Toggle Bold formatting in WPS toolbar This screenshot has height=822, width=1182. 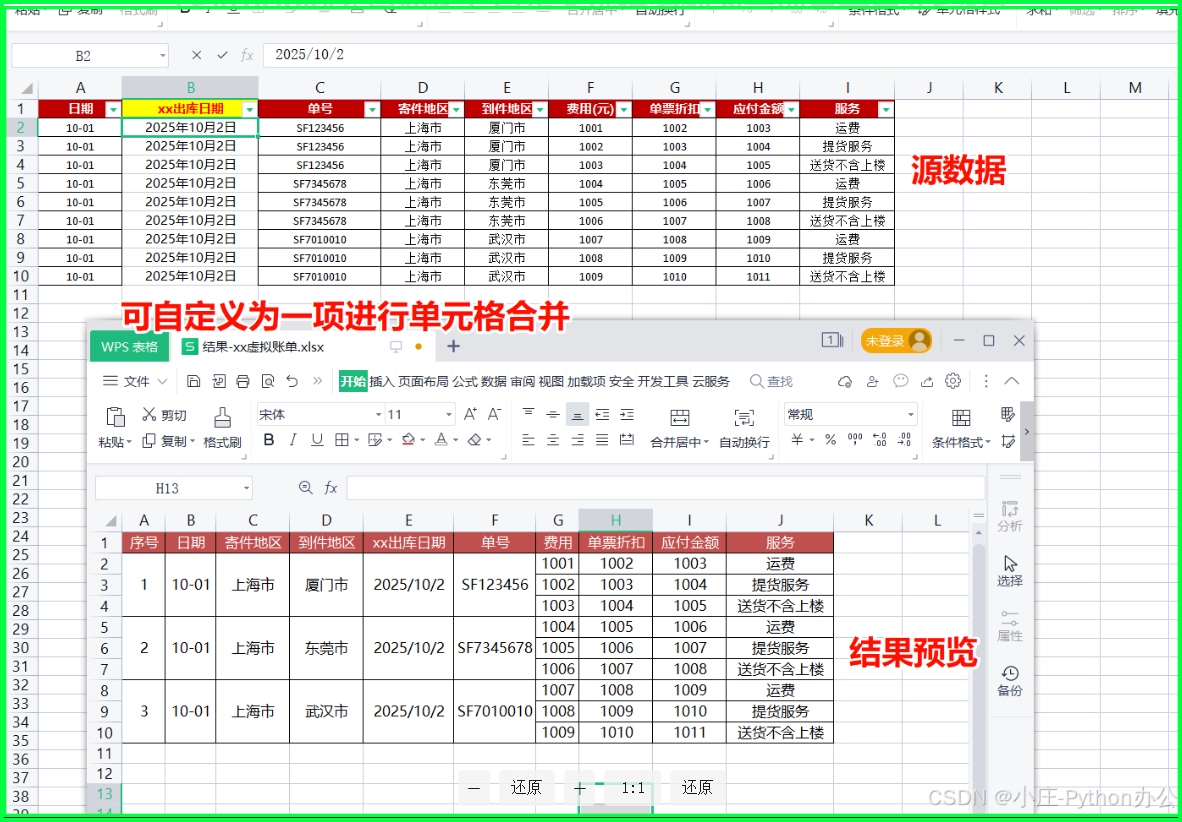[268, 440]
